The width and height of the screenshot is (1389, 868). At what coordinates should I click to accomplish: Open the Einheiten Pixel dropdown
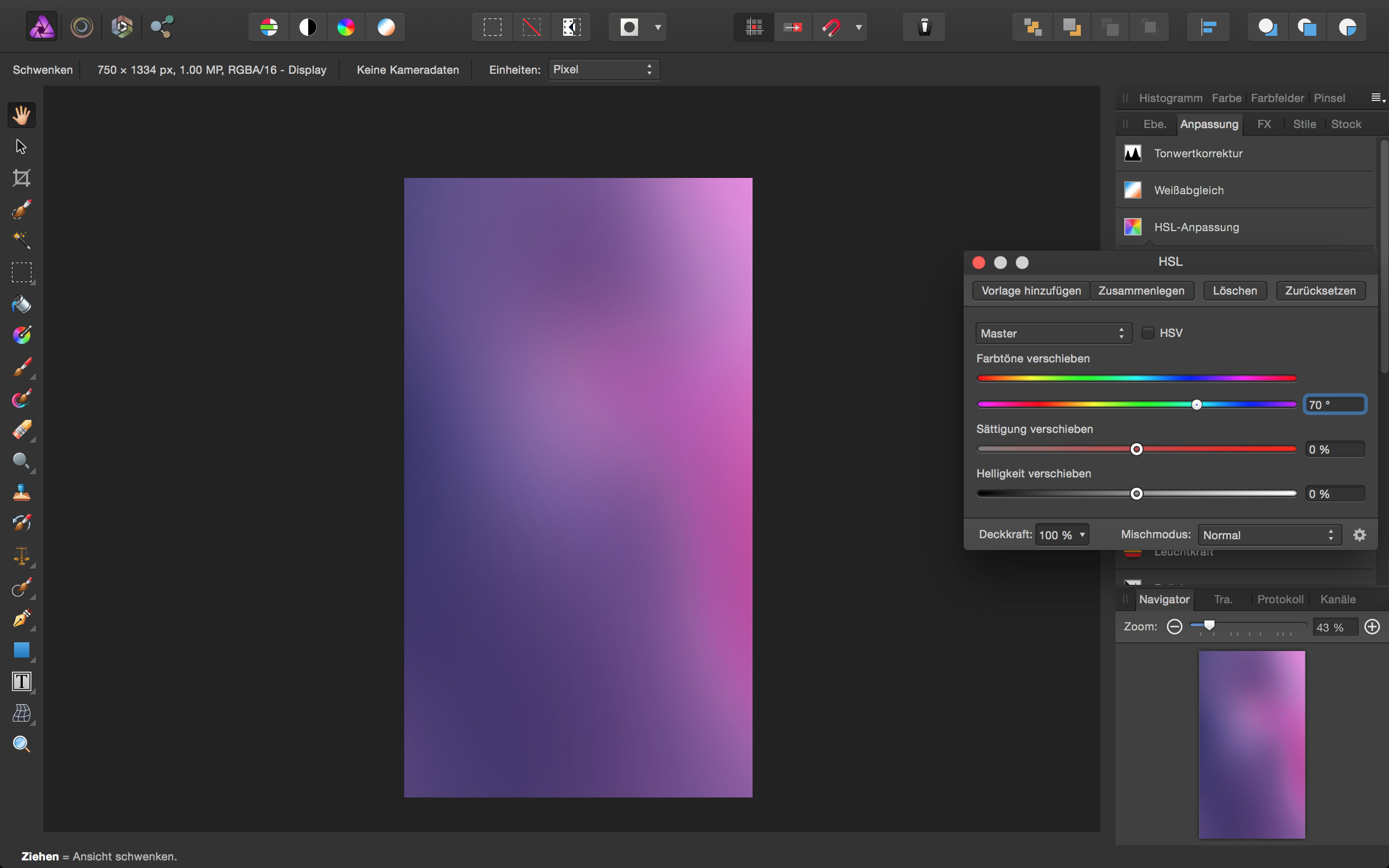point(603,69)
